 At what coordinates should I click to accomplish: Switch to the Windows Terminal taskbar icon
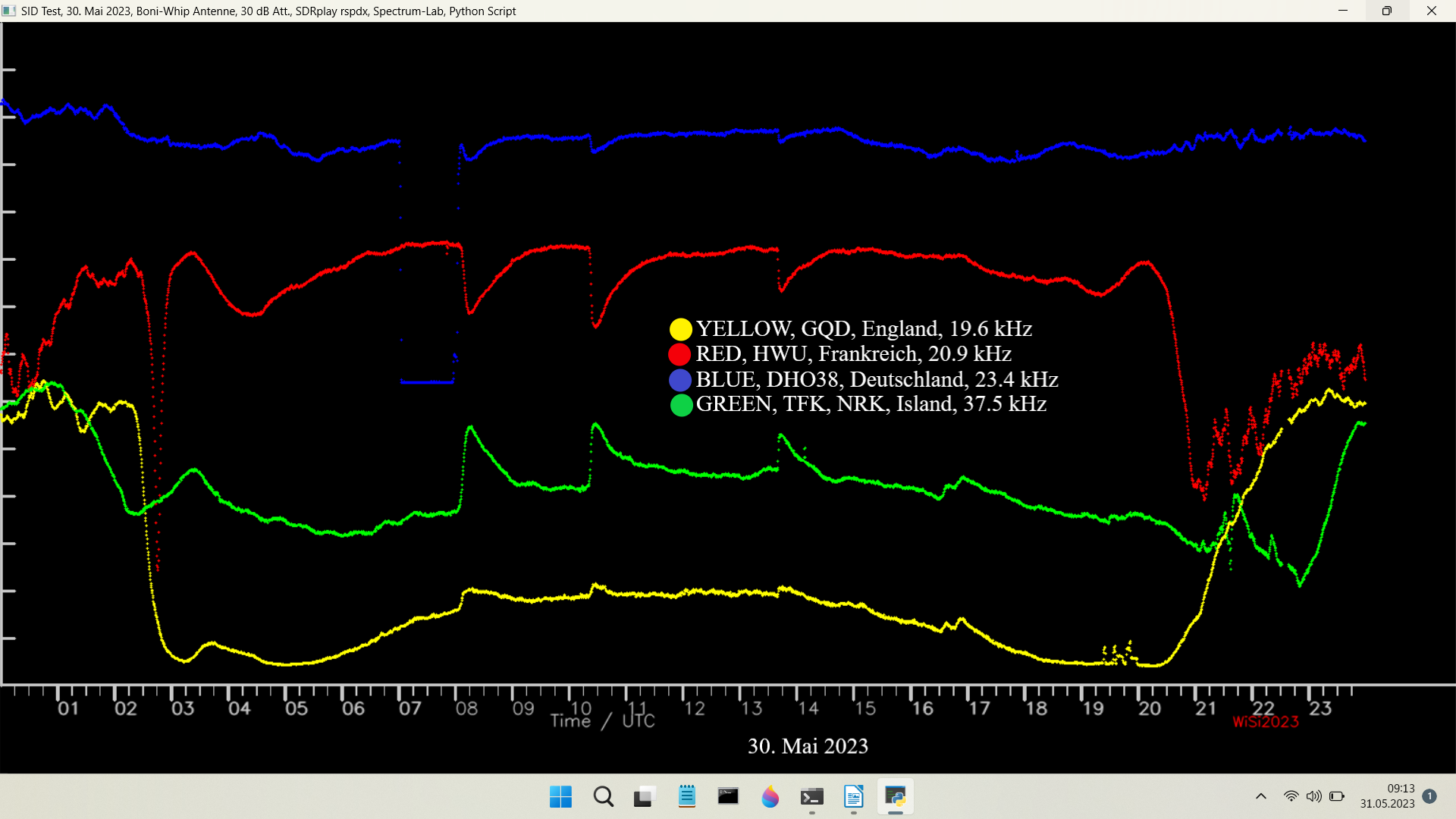[812, 797]
